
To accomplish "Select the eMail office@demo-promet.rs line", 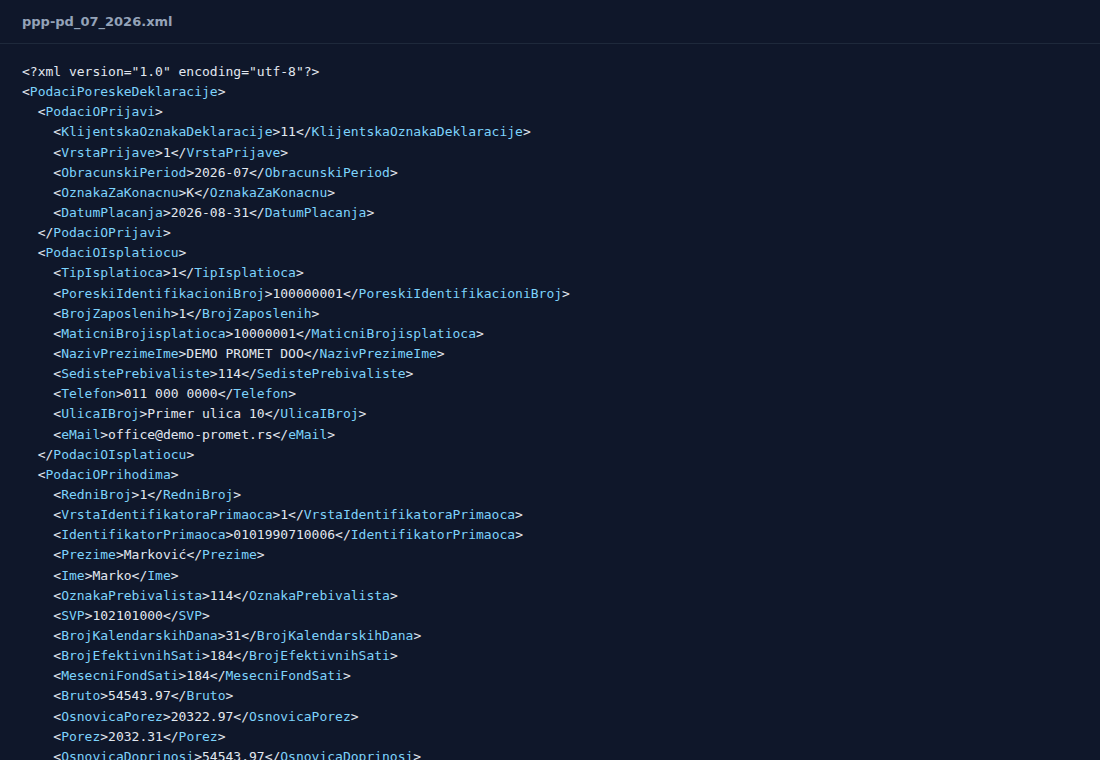I will pyautogui.click(x=194, y=435).
